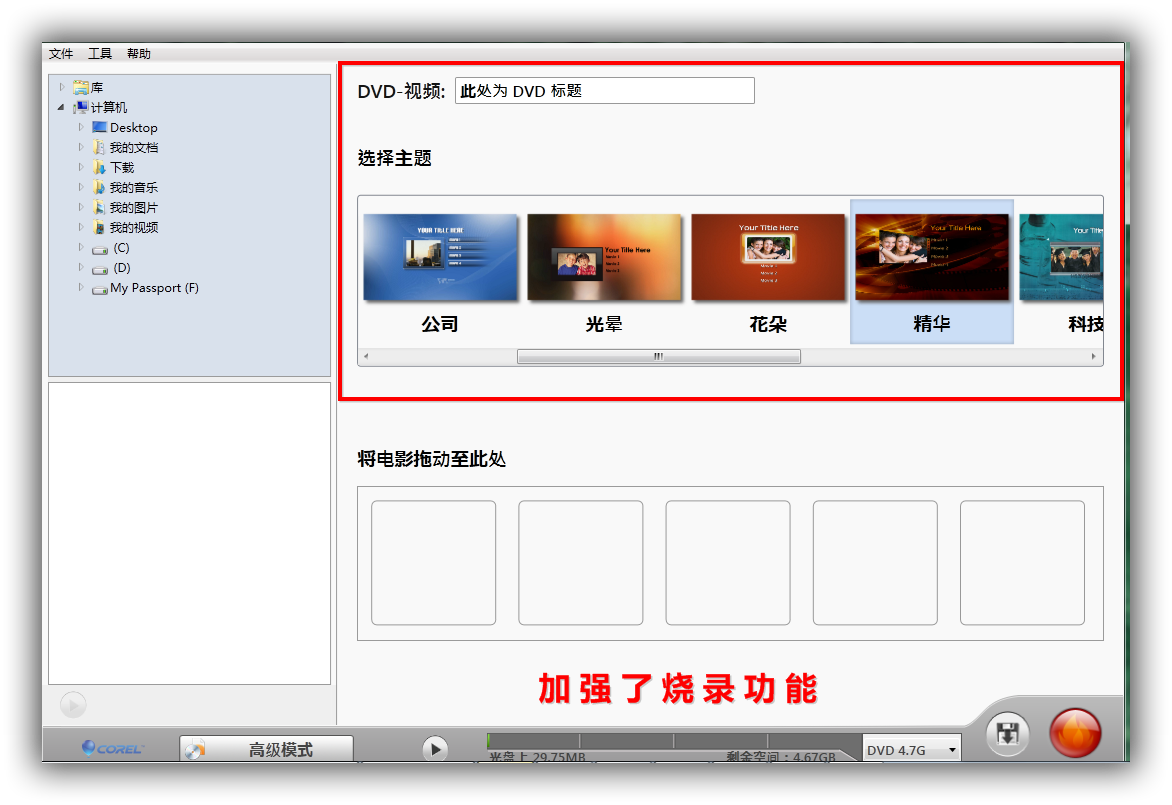Expand the 库 library node
The height and width of the screenshot is (805, 1172).
pyautogui.click(x=62, y=88)
